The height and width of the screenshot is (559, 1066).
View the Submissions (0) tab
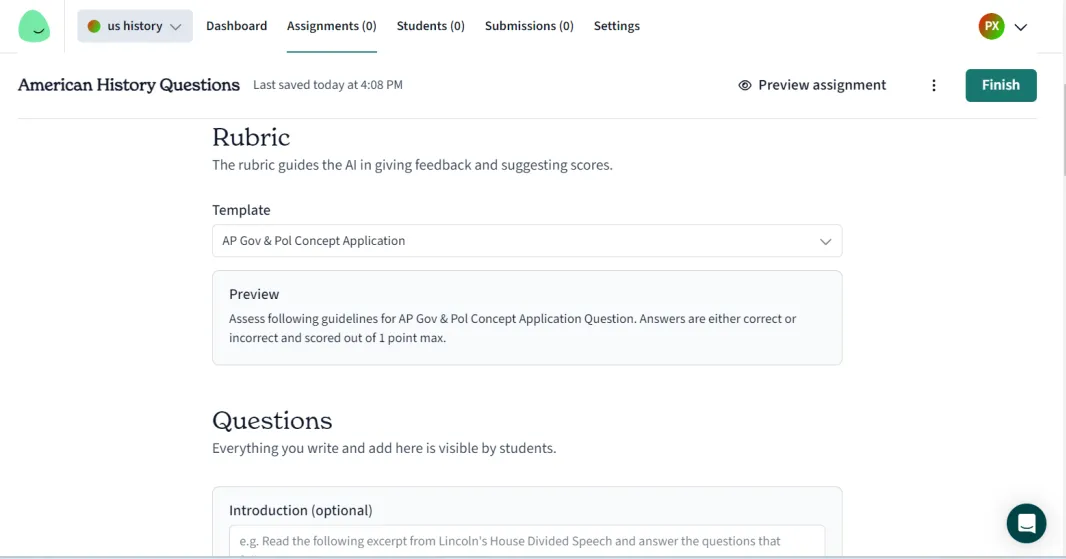[529, 26]
